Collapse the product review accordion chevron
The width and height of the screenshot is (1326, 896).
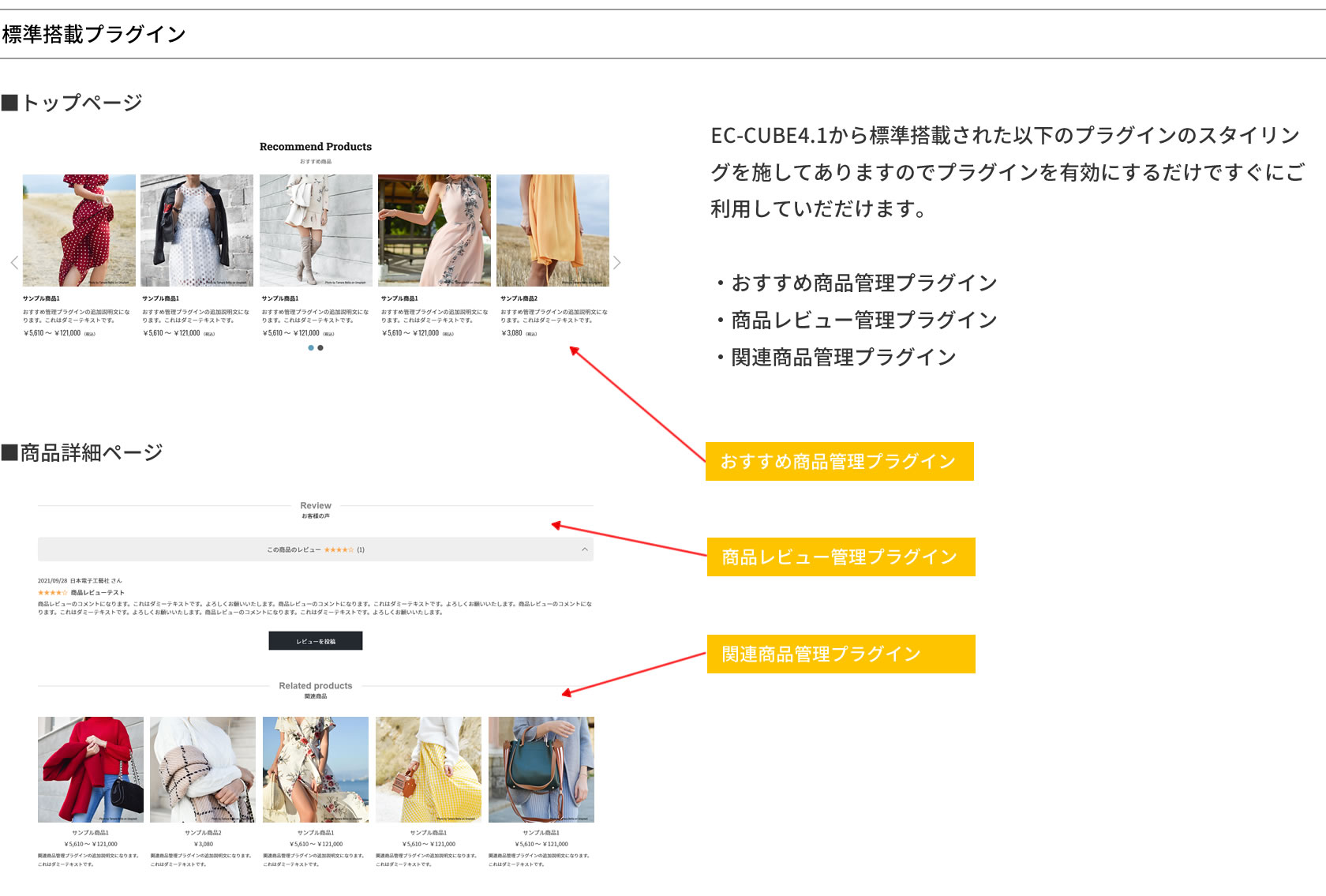[x=585, y=549]
